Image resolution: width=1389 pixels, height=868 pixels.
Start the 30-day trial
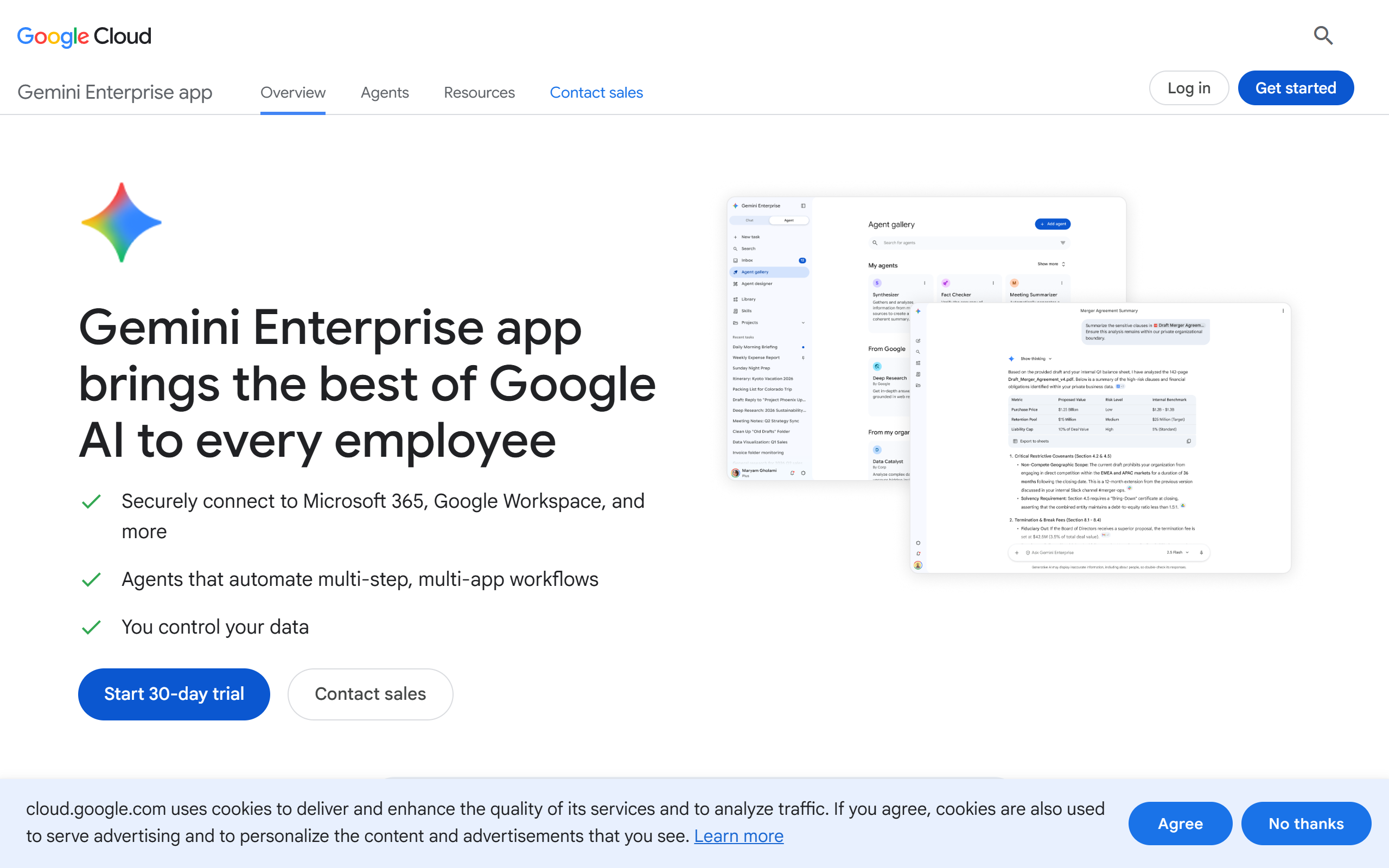pos(174,694)
